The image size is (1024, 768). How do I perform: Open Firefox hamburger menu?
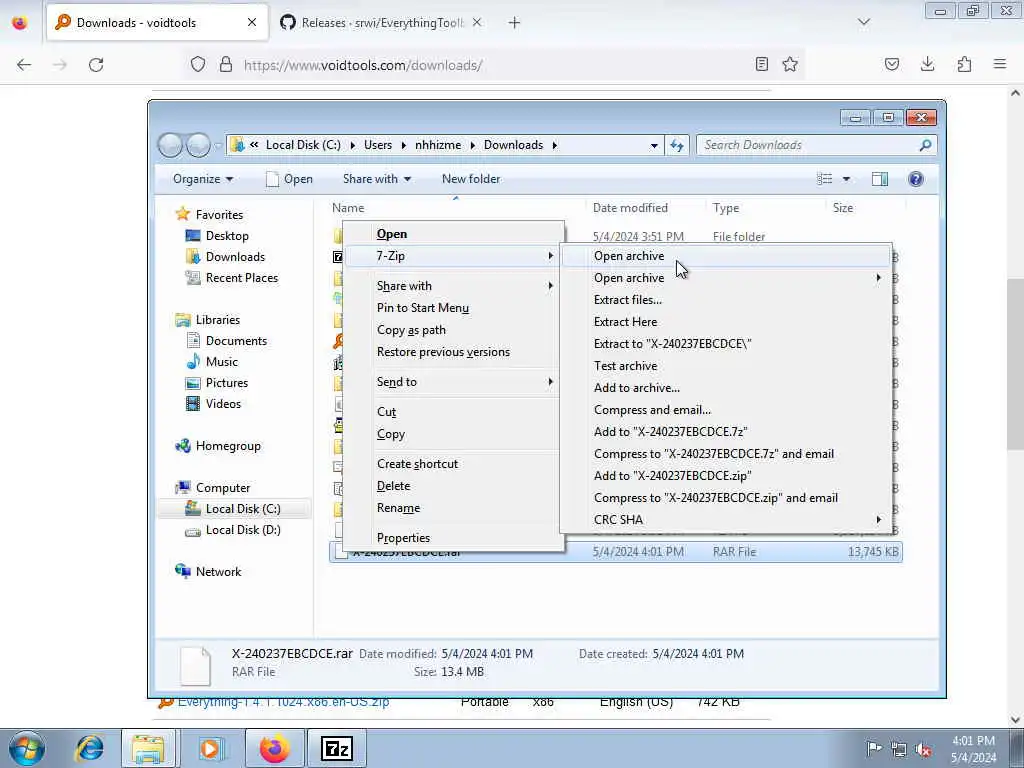1000,64
